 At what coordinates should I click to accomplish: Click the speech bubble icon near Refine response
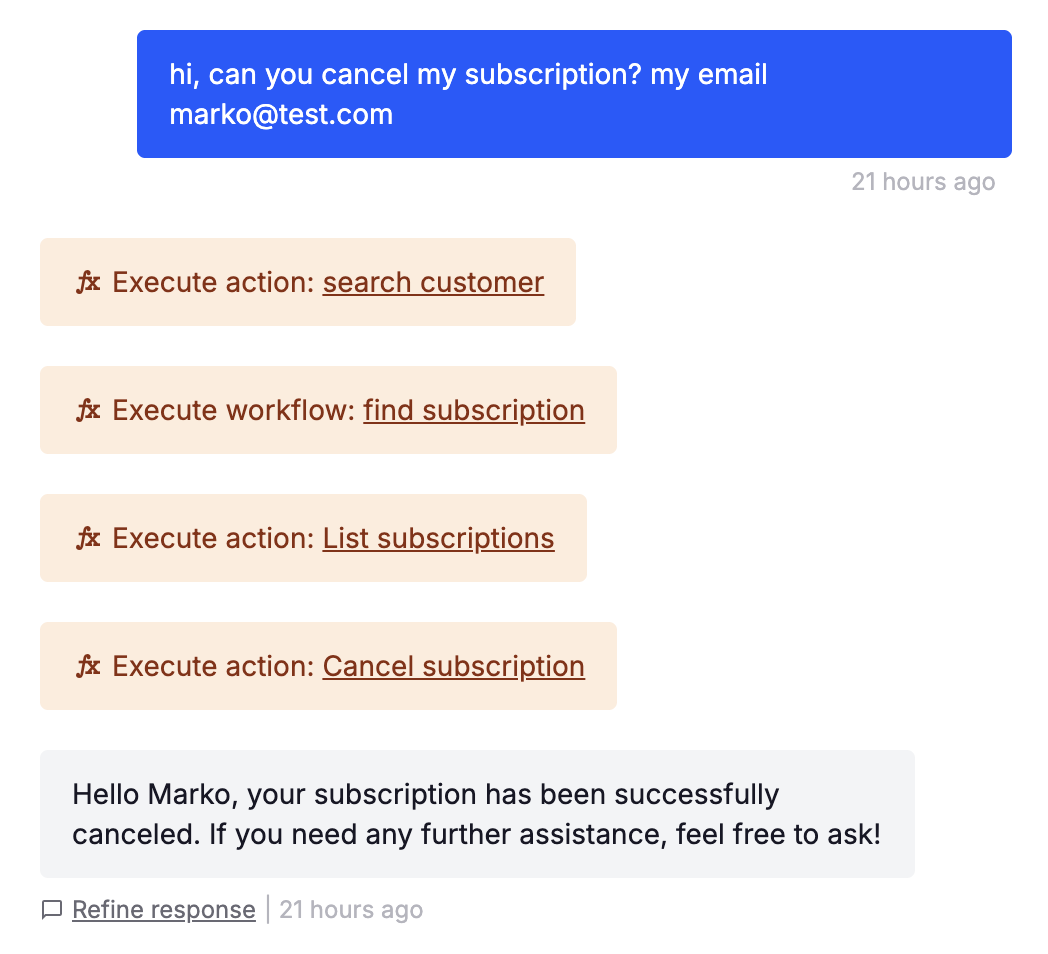[x=52, y=910]
